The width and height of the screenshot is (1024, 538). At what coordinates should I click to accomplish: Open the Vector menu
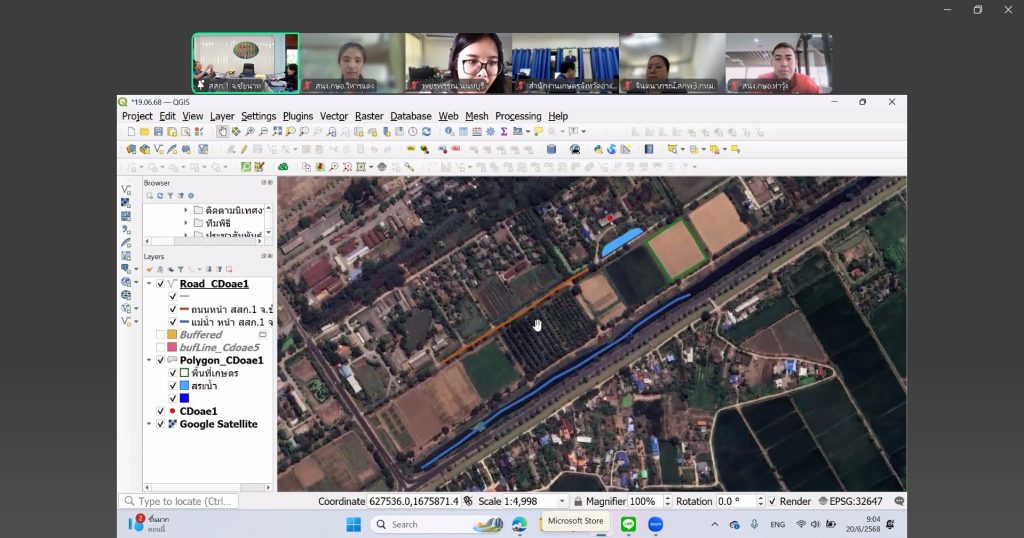(334, 116)
